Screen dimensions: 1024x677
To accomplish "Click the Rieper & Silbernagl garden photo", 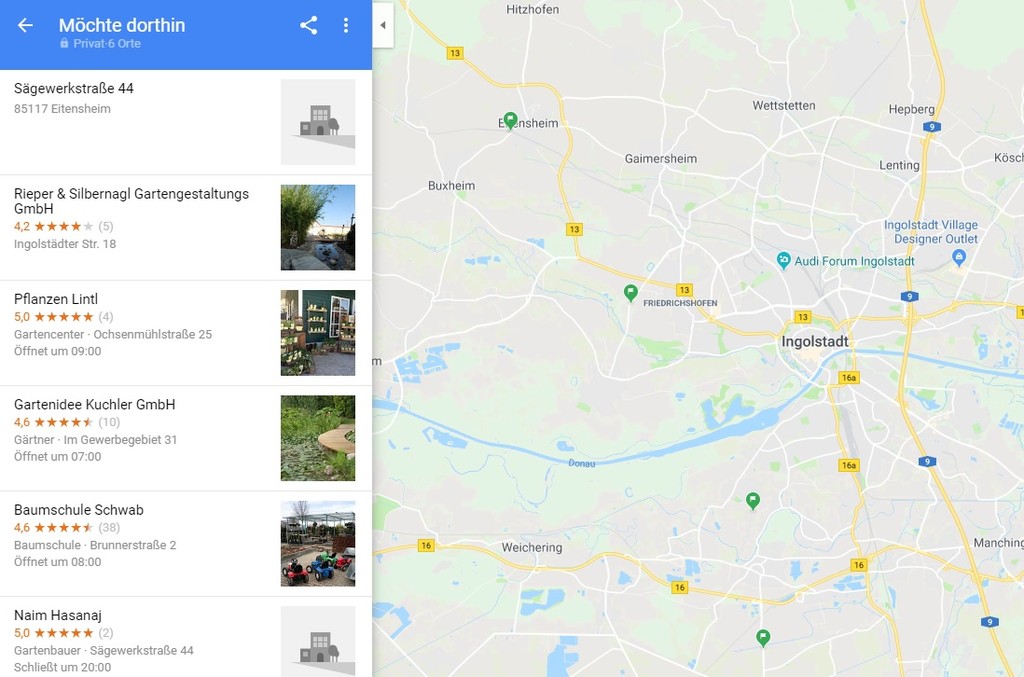I will click(x=318, y=227).
